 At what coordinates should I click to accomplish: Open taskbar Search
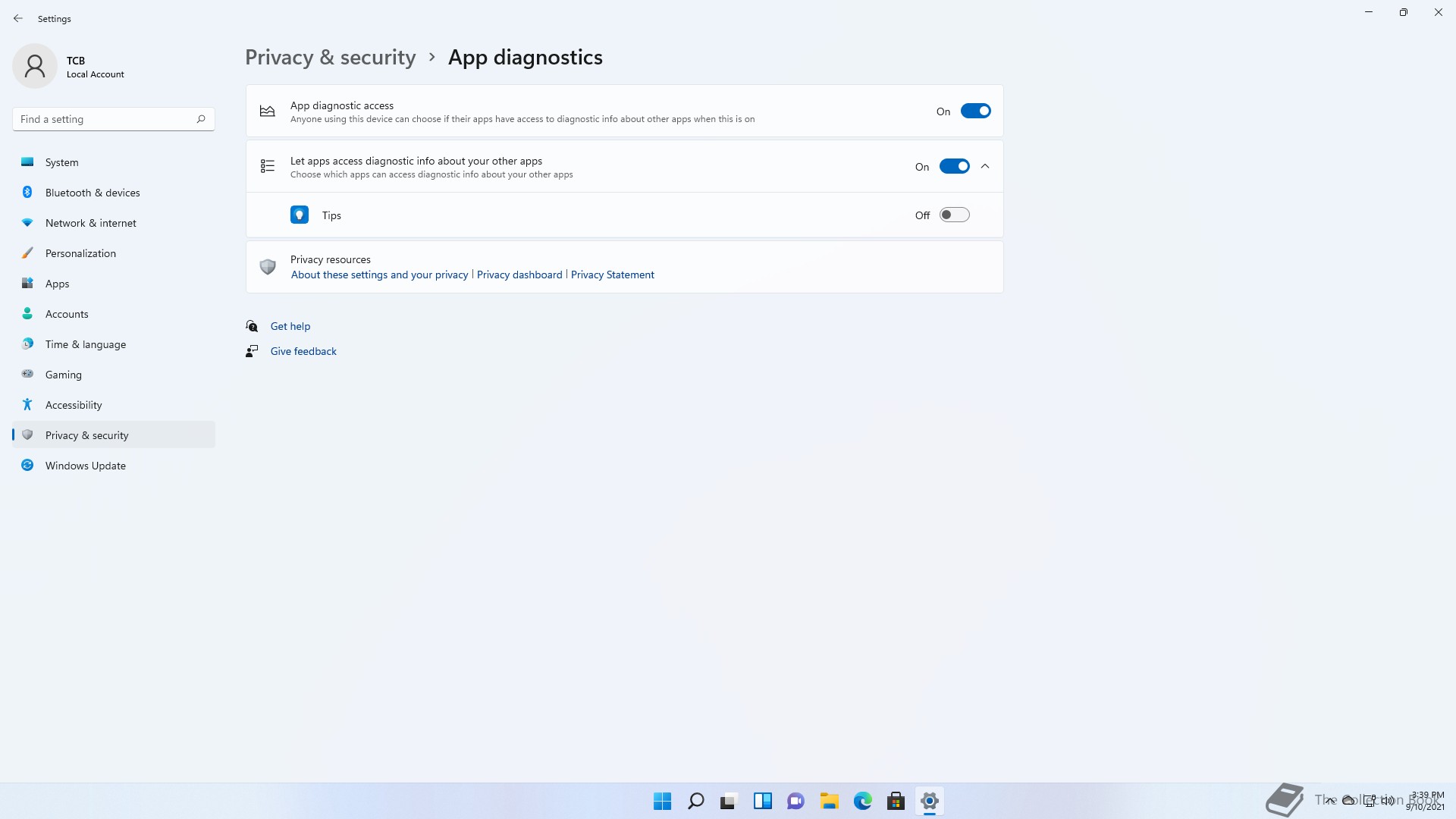695,801
